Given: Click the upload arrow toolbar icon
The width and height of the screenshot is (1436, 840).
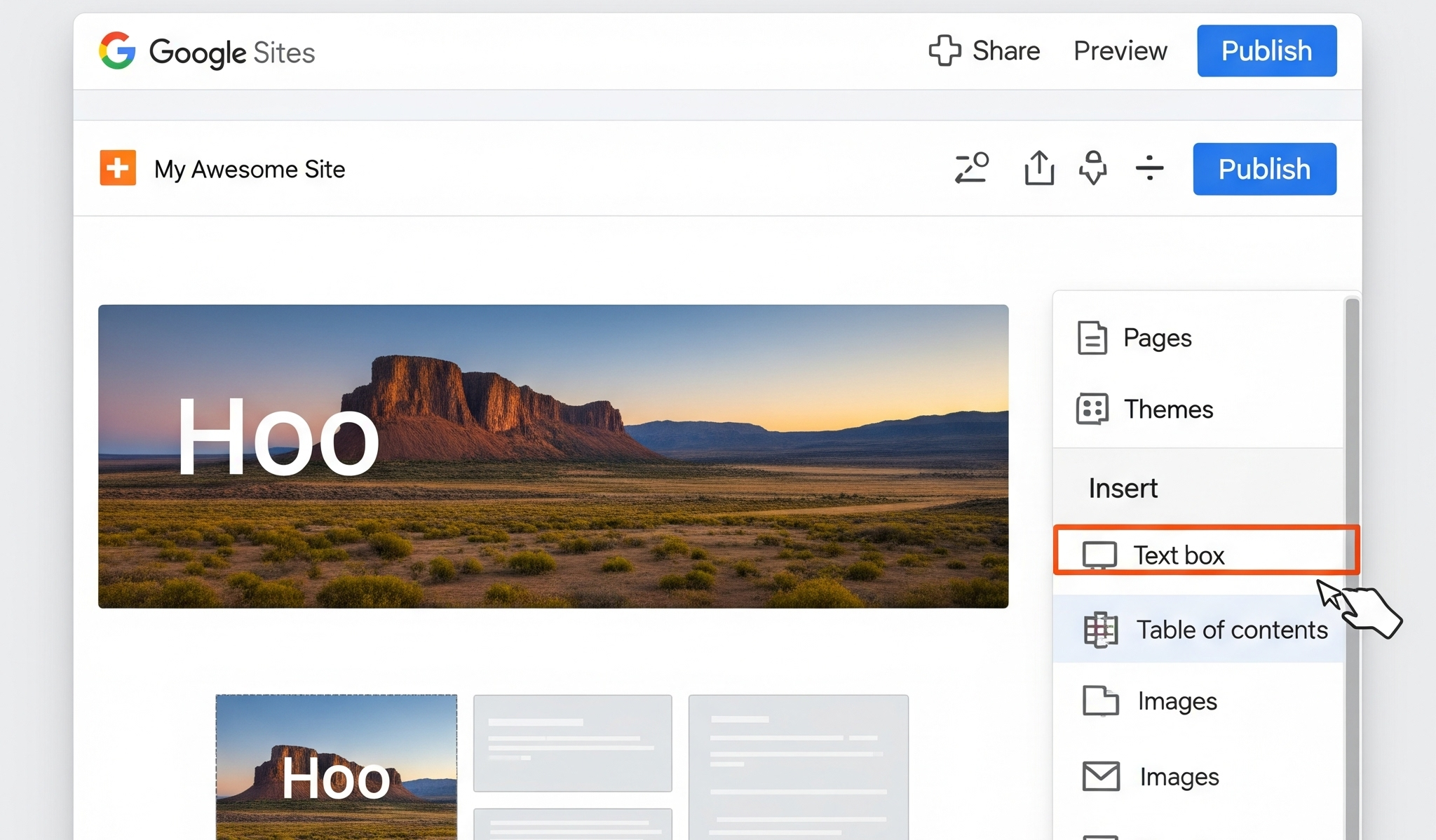Looking at the screenshot, I should [x=1038, y=168].
